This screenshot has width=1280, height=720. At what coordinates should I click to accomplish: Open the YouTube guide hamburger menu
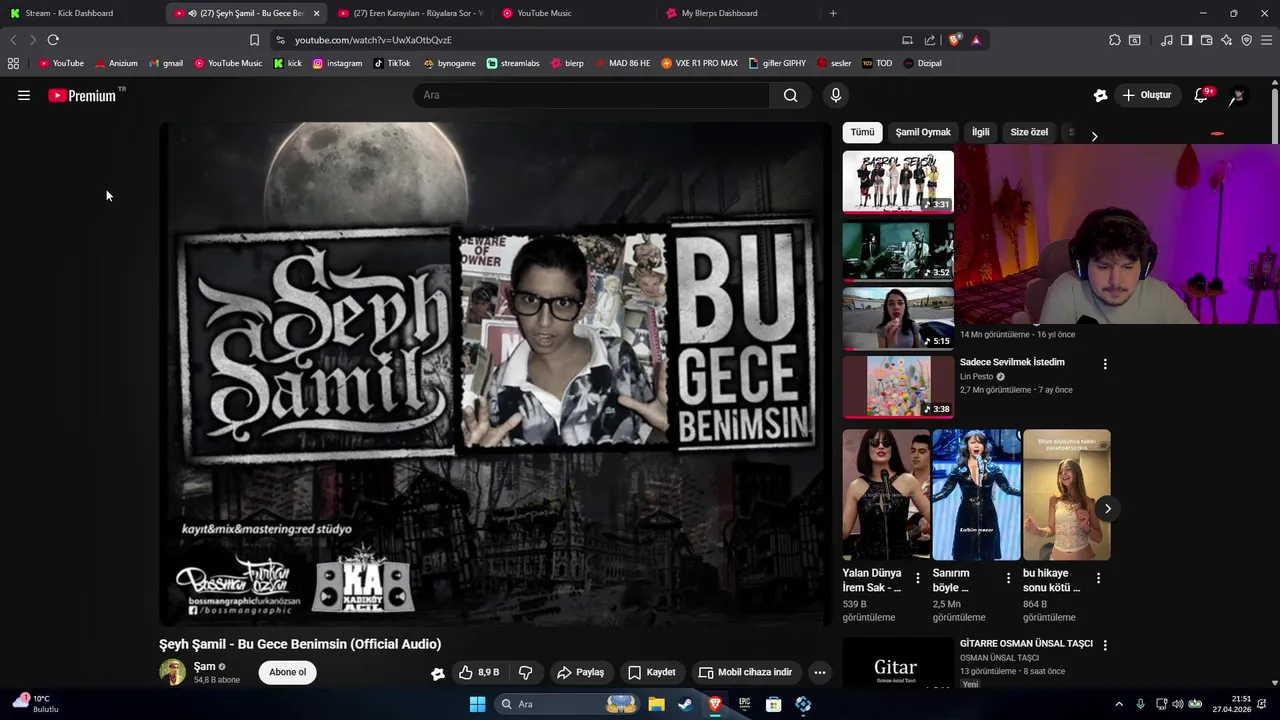[24, 95]
